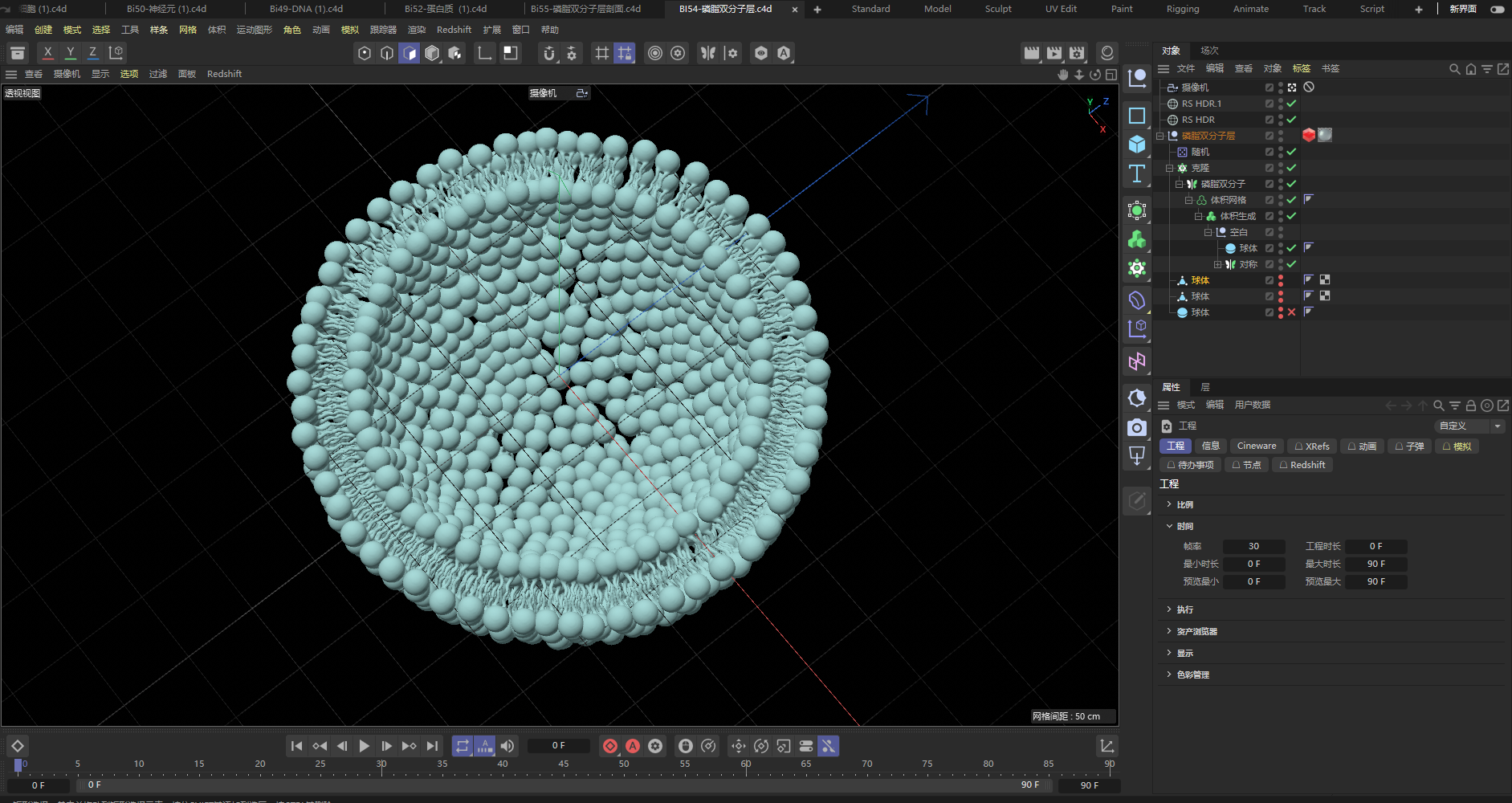Toggle visibility dots for 摄像机 row
The width and height of the screenshot is (1512, 803).
tap(1281, 88)
